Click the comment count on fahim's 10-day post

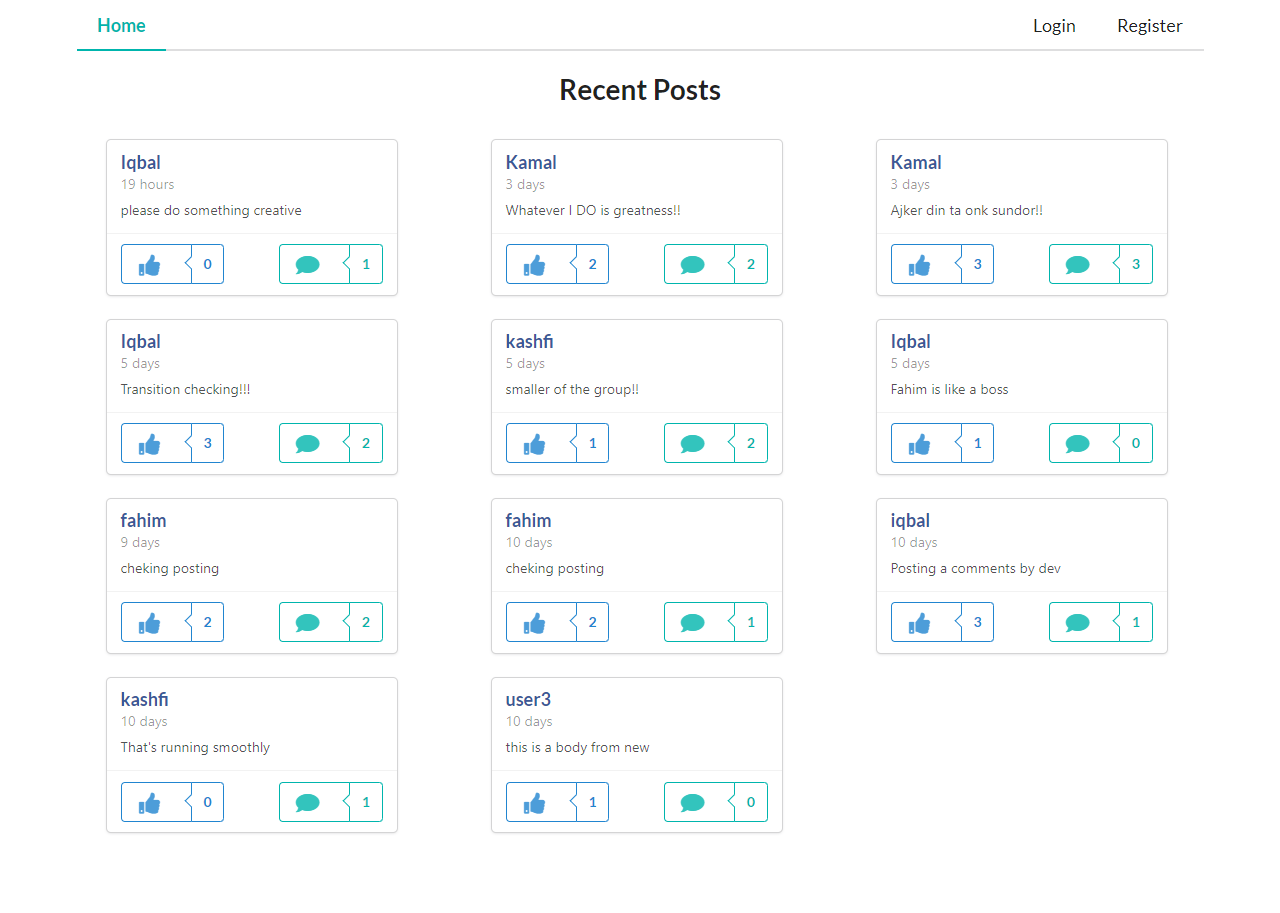(x=751, y=621)
